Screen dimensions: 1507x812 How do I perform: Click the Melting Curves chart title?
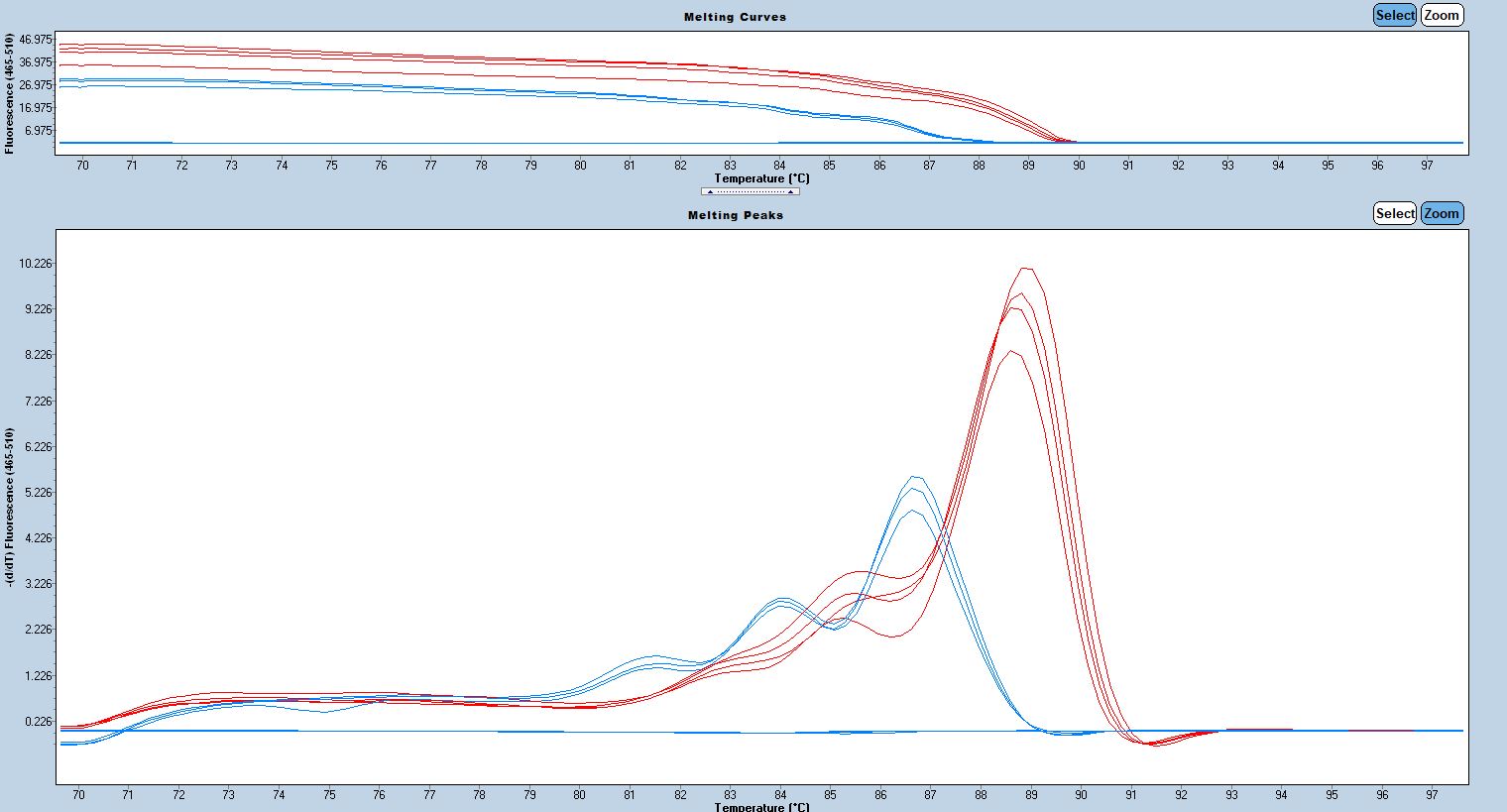point(735,17)
